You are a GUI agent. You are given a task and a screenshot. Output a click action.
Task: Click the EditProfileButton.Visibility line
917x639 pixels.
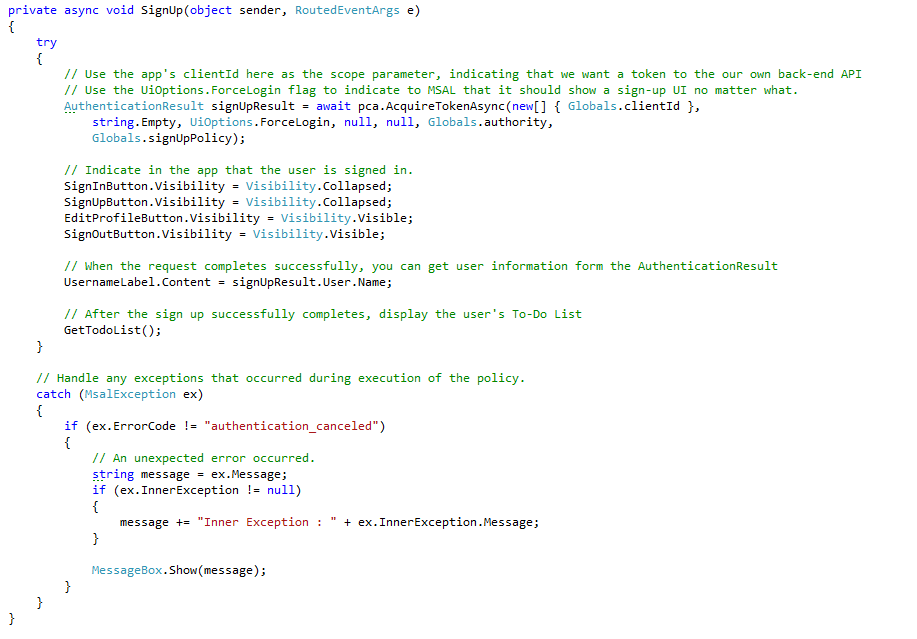coord(239,218)
